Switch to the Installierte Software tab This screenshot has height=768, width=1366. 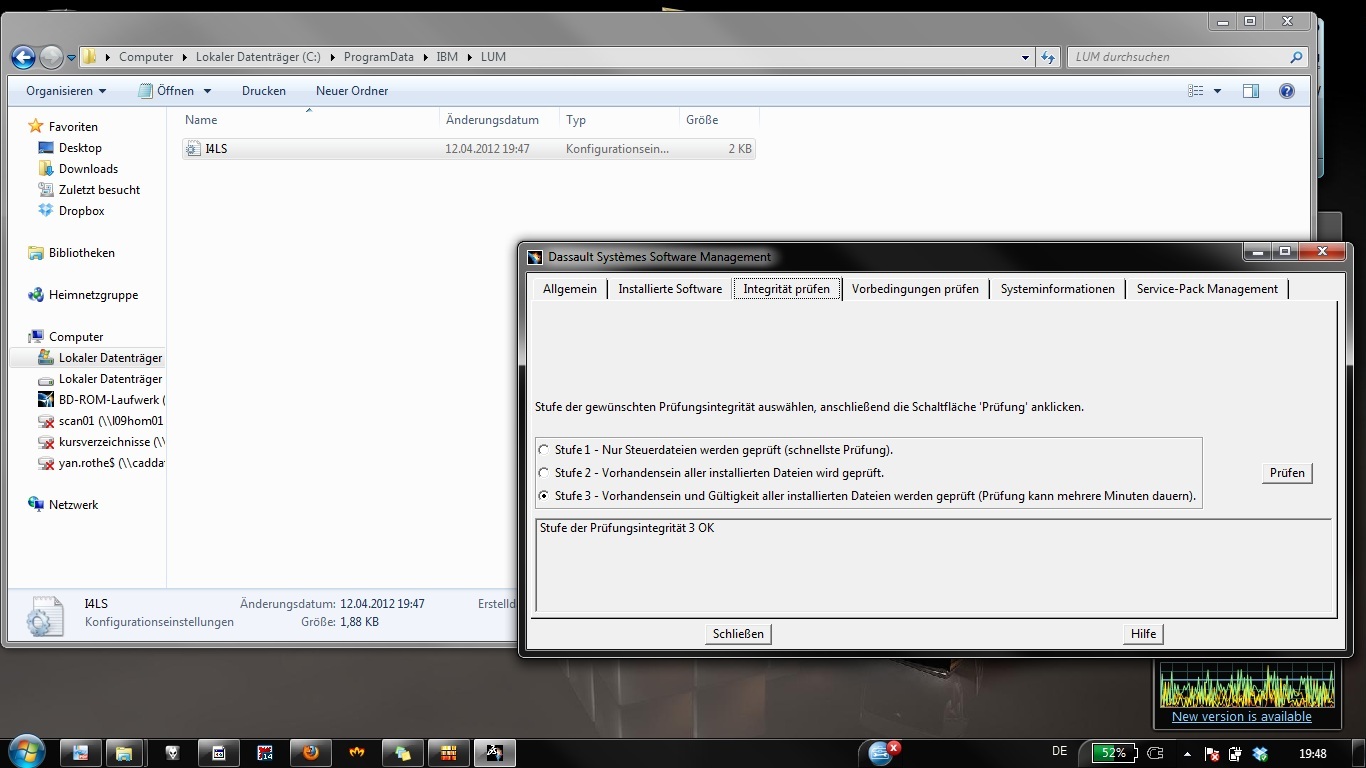click(670, 289)
